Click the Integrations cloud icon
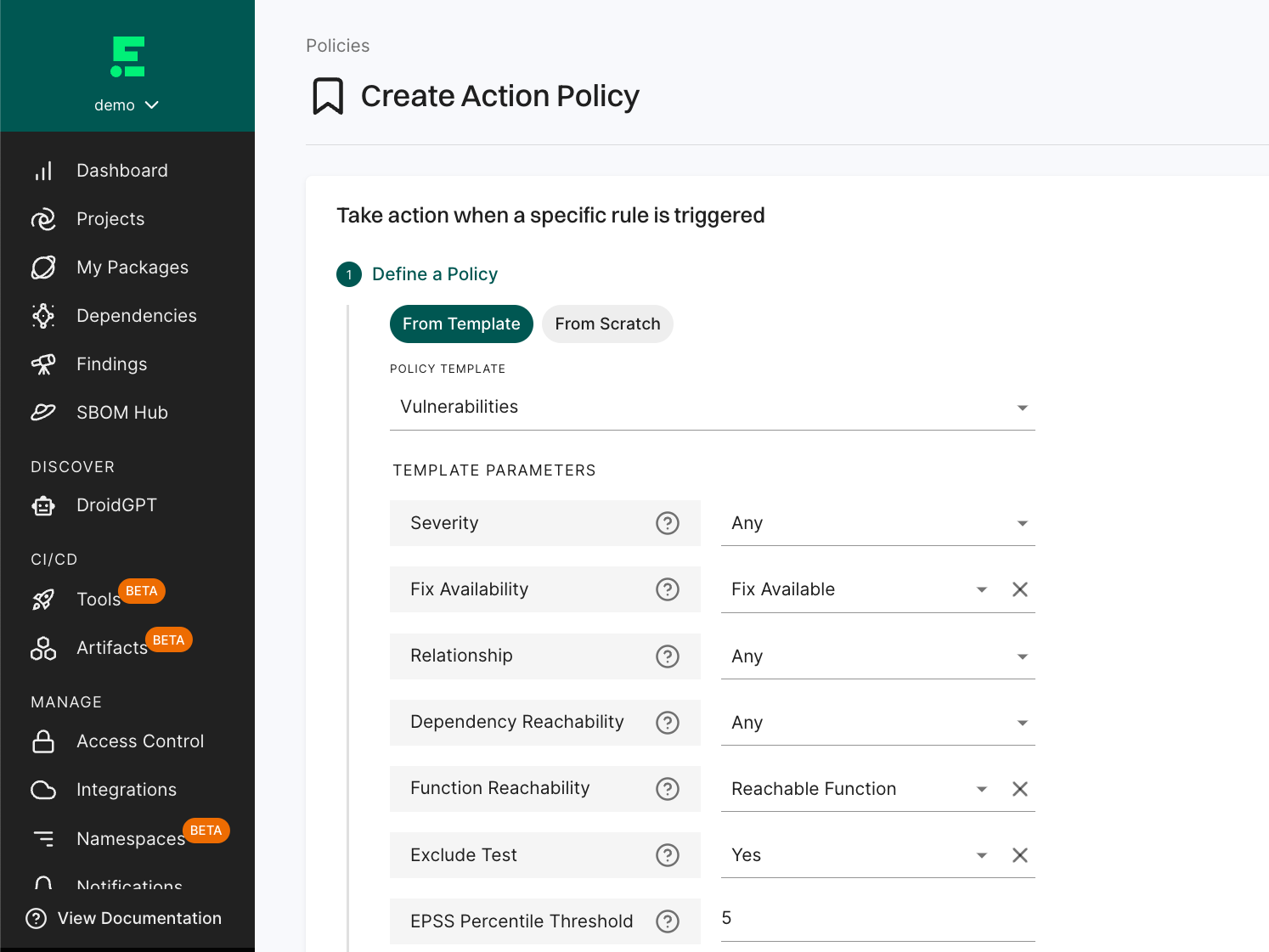1269x952 pixels. pos(43,790)
